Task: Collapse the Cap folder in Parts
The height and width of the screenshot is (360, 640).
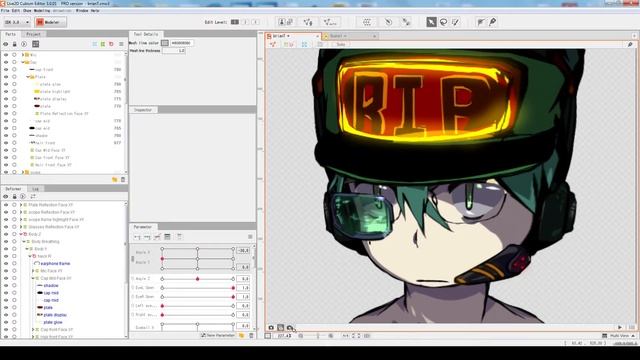Action: click(x=23, y=62)
